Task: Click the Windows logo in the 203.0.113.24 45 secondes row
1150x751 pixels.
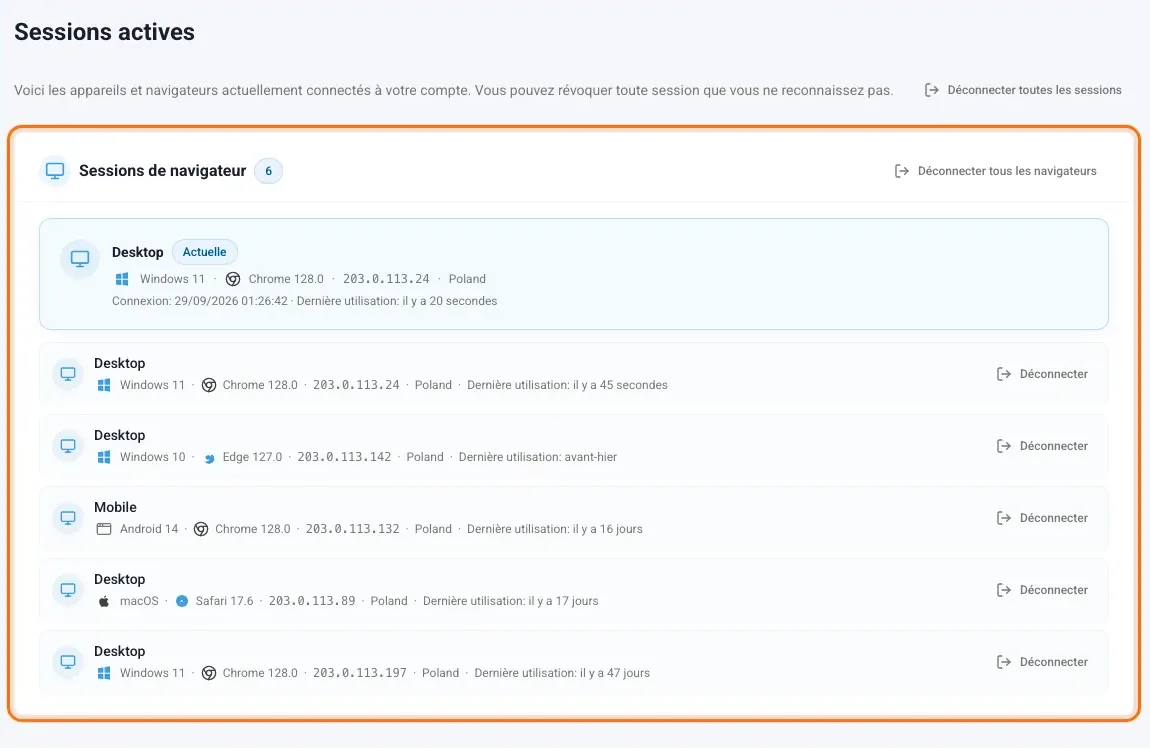Action: 104,385
